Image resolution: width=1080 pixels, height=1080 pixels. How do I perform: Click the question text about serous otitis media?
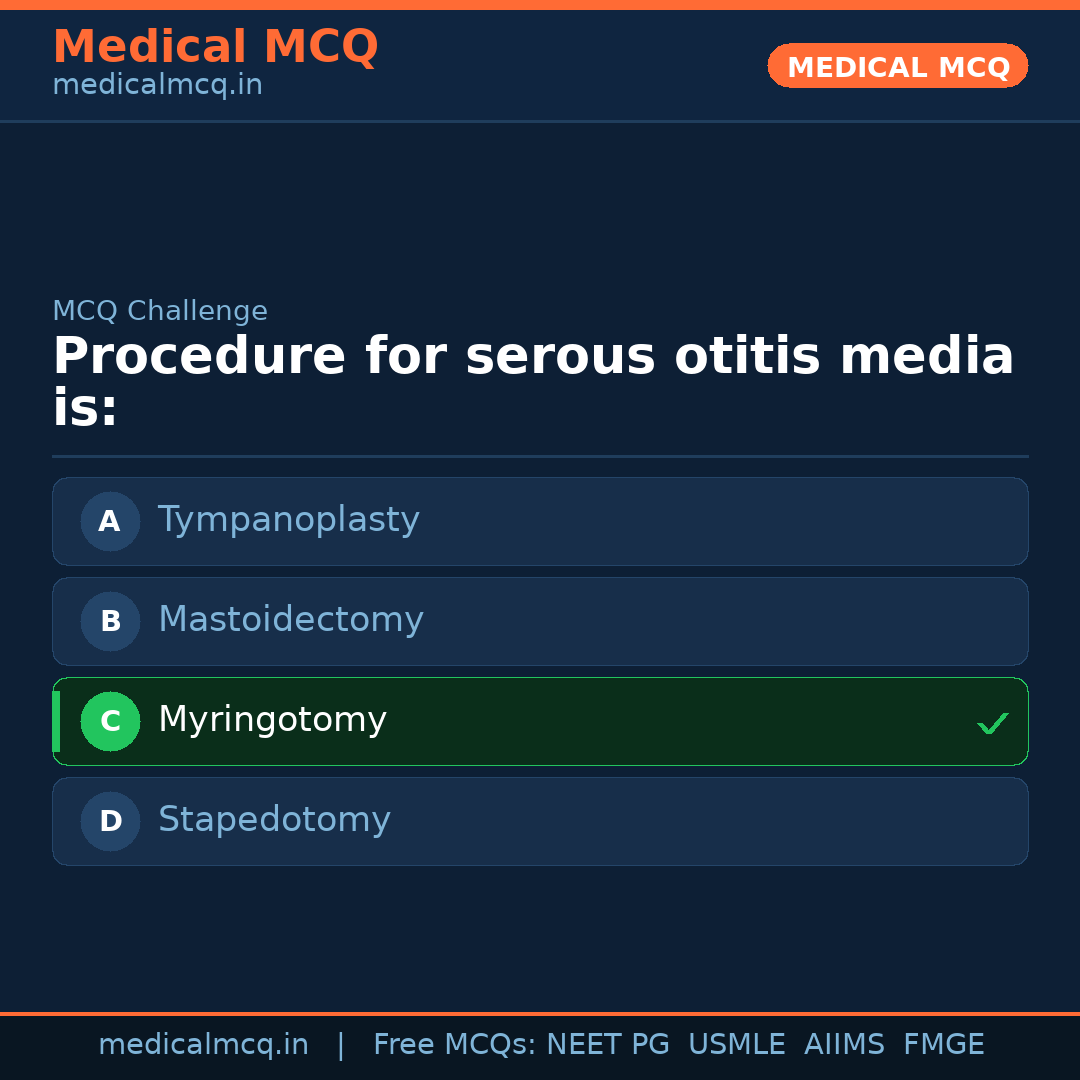click(534, 377)
